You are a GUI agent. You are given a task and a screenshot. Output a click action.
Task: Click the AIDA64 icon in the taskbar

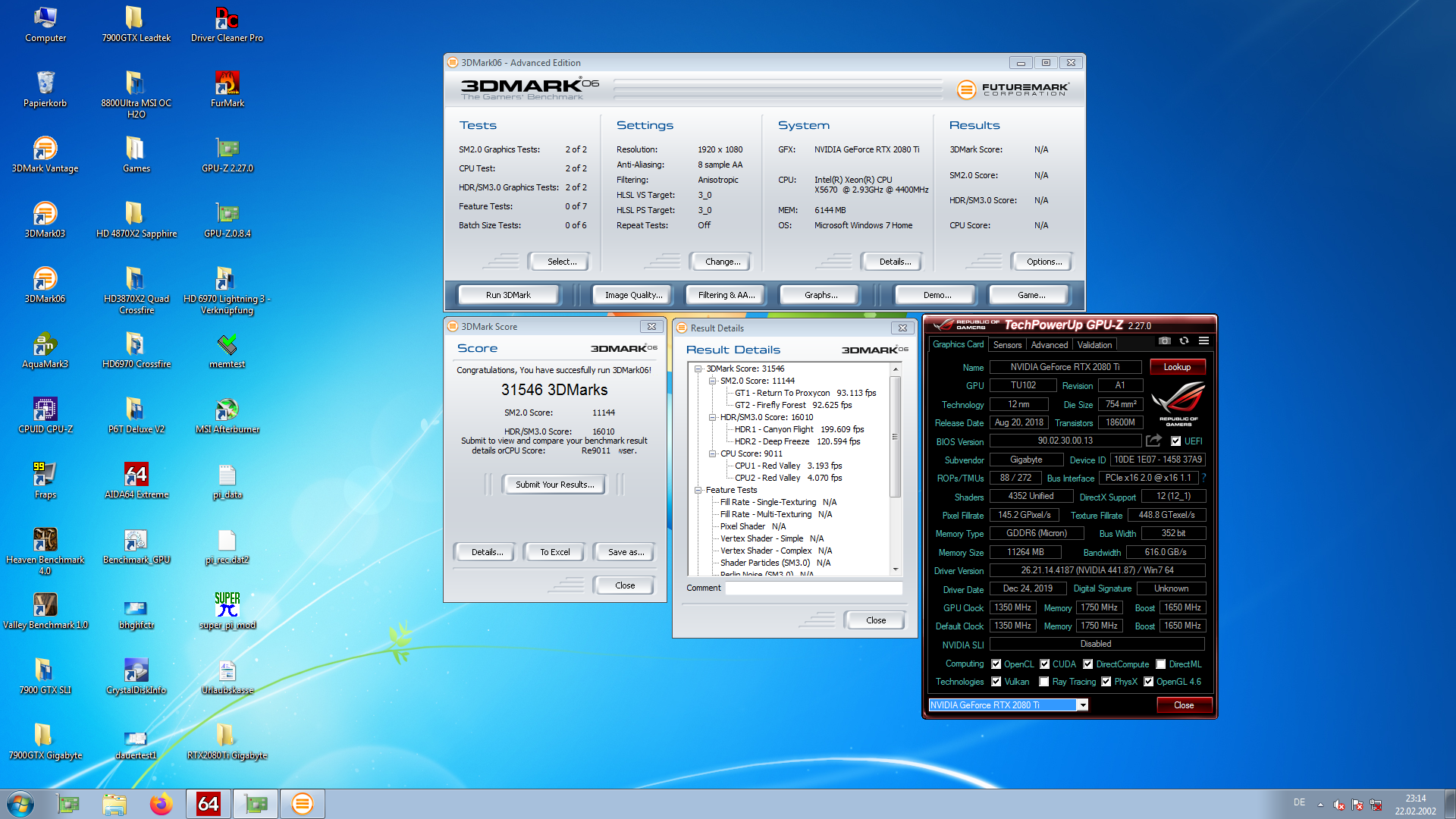208,804
